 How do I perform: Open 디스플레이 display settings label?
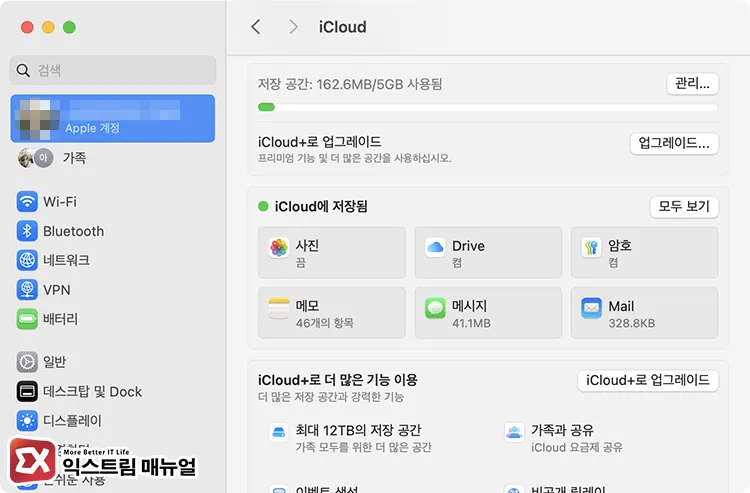(x=72, y=421)
